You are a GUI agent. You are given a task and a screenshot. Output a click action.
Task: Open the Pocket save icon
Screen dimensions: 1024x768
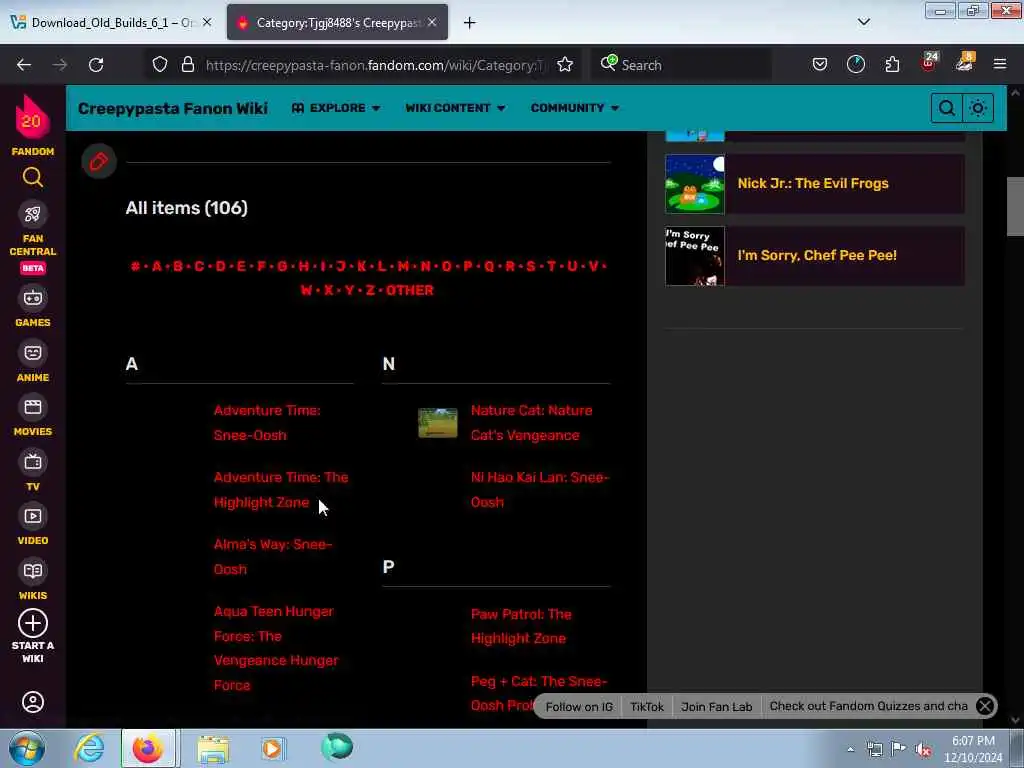pos(820,65)
